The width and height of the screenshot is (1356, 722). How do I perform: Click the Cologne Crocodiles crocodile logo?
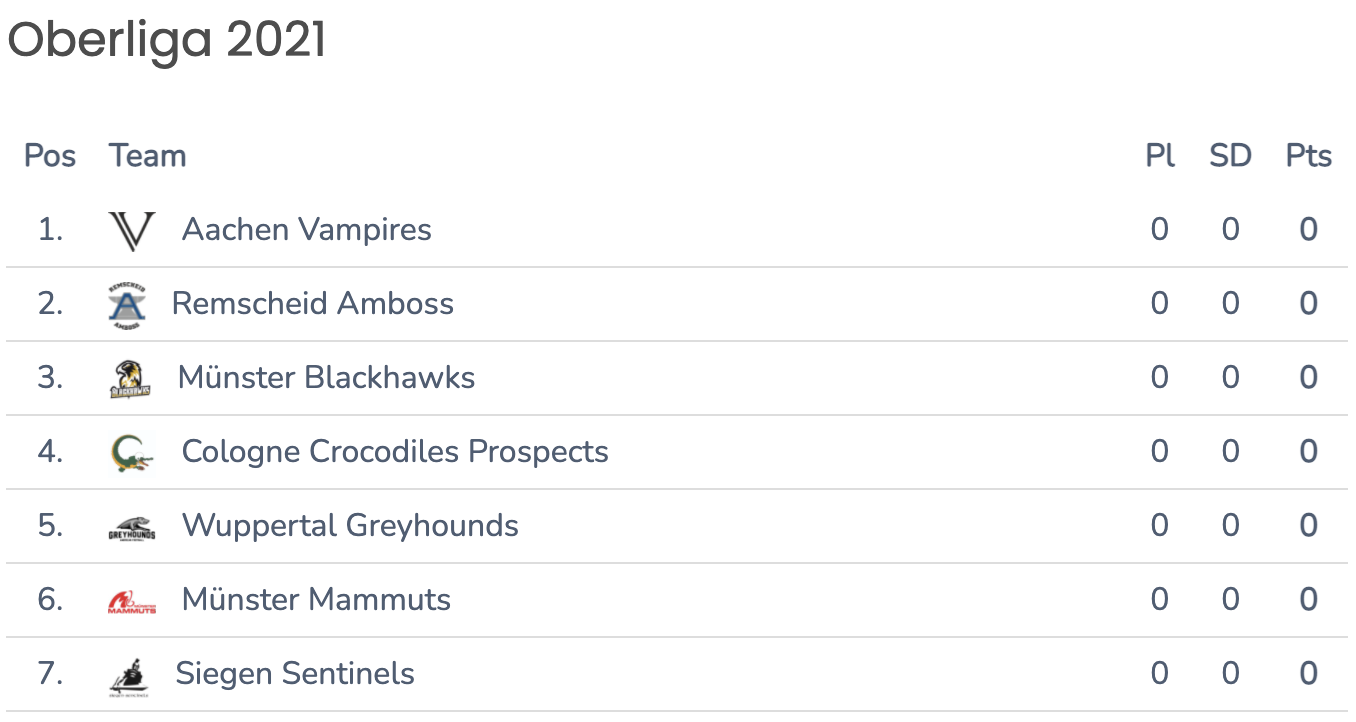[132, 453]
